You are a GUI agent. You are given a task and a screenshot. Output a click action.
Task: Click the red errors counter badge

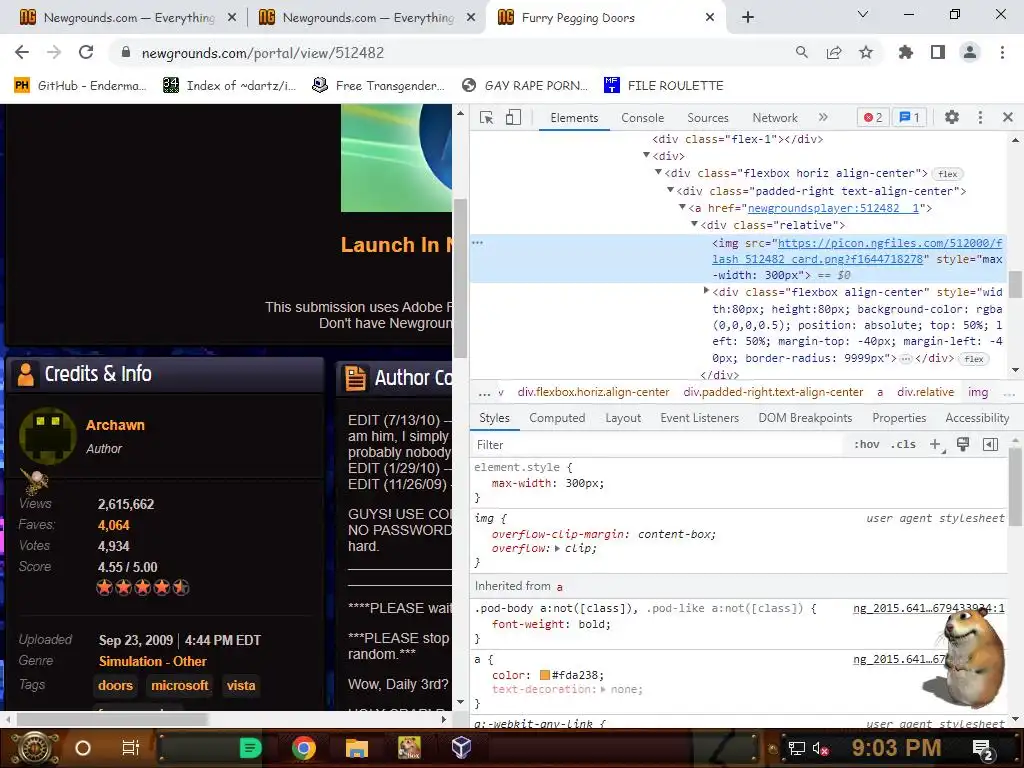tap(873, 118)
